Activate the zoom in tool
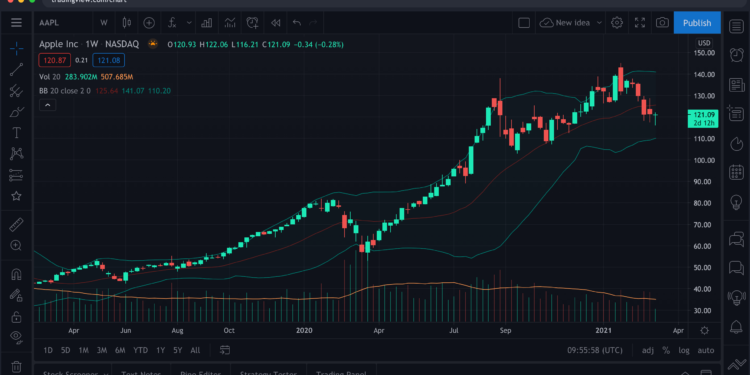The width and height of the screenshot is (750, 375). click(x=16, y=246)
